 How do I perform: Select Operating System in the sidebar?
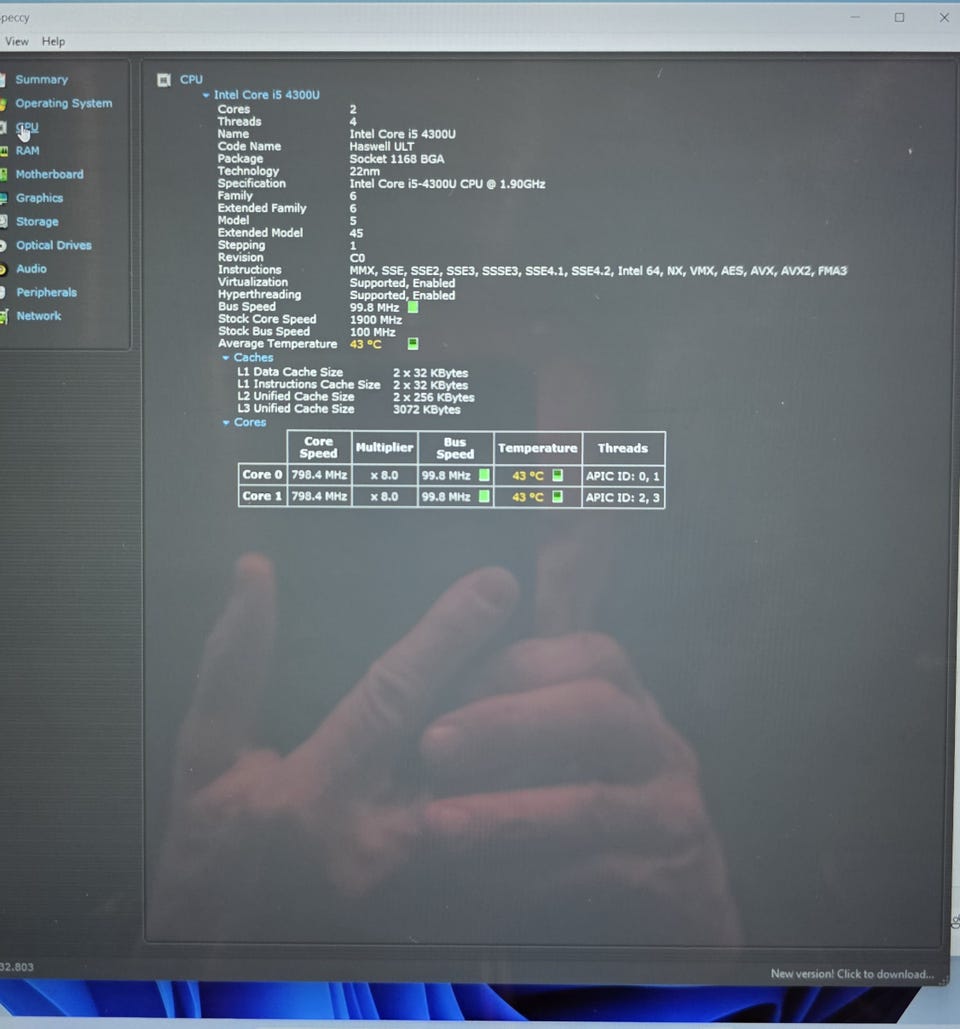64,103
